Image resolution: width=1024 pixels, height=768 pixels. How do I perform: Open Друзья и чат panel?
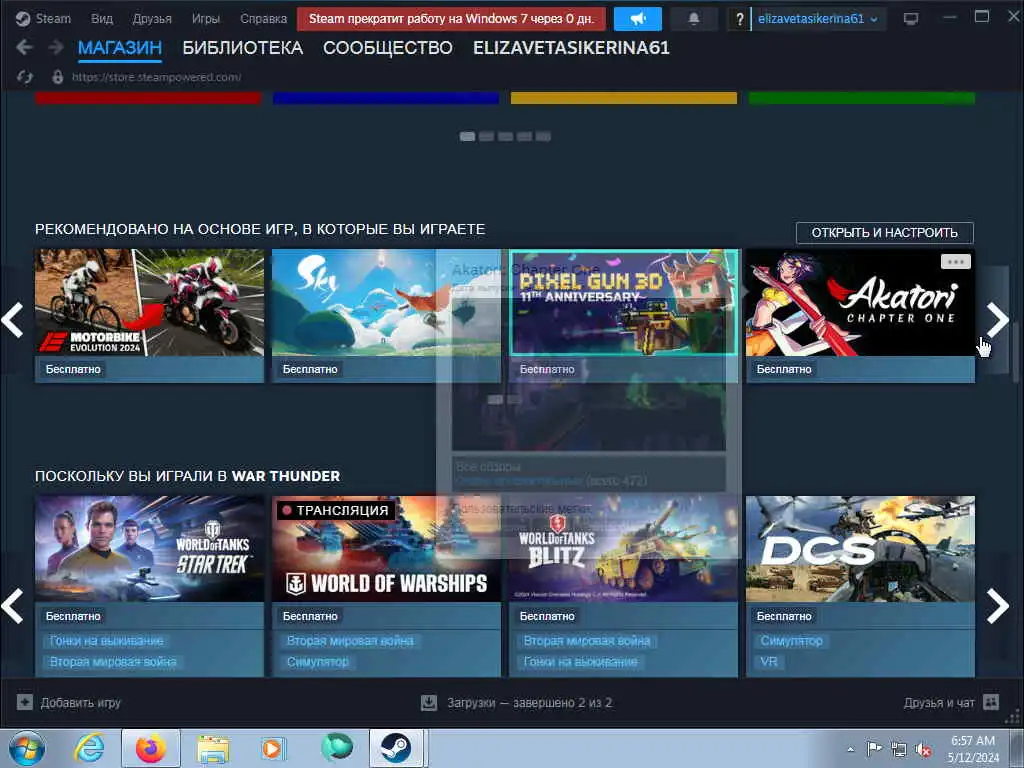(x=951, y=703)
